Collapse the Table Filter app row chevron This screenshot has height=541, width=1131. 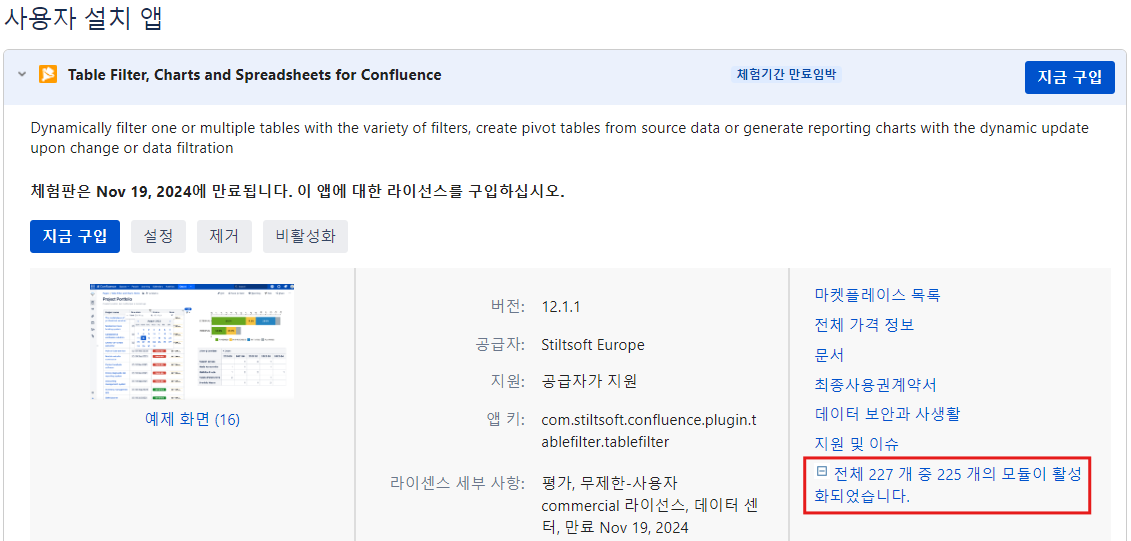22,74
